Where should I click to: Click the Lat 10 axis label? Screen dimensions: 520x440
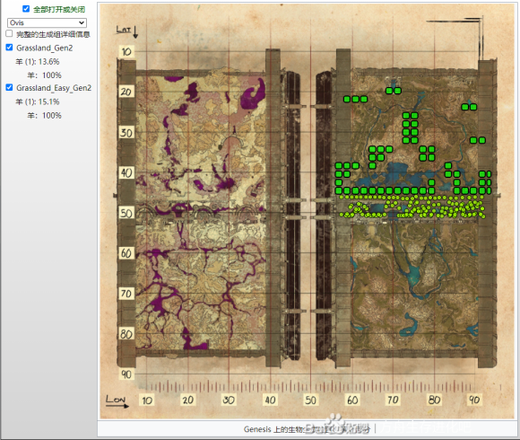[127, 52]
